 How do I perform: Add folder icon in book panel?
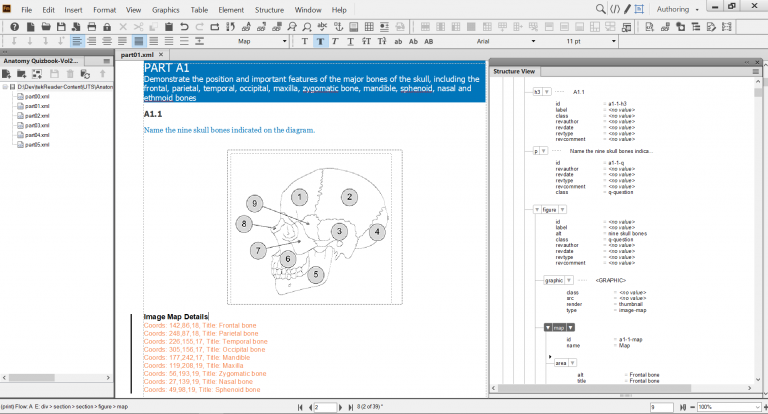22,74
